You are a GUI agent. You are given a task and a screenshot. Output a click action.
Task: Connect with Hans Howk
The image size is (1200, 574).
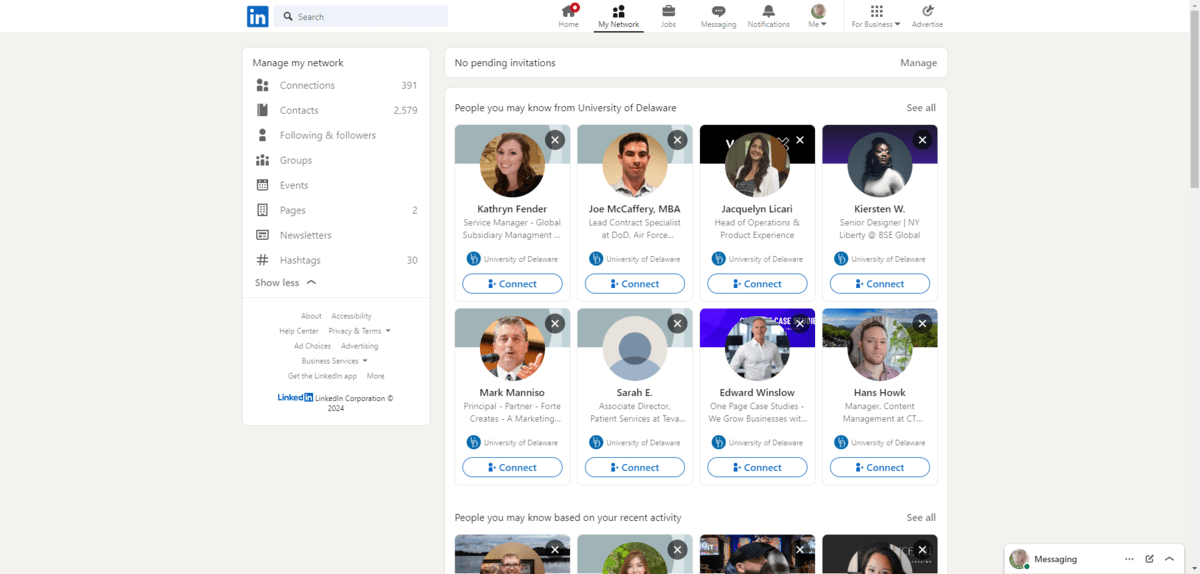[x=880, y=467]
